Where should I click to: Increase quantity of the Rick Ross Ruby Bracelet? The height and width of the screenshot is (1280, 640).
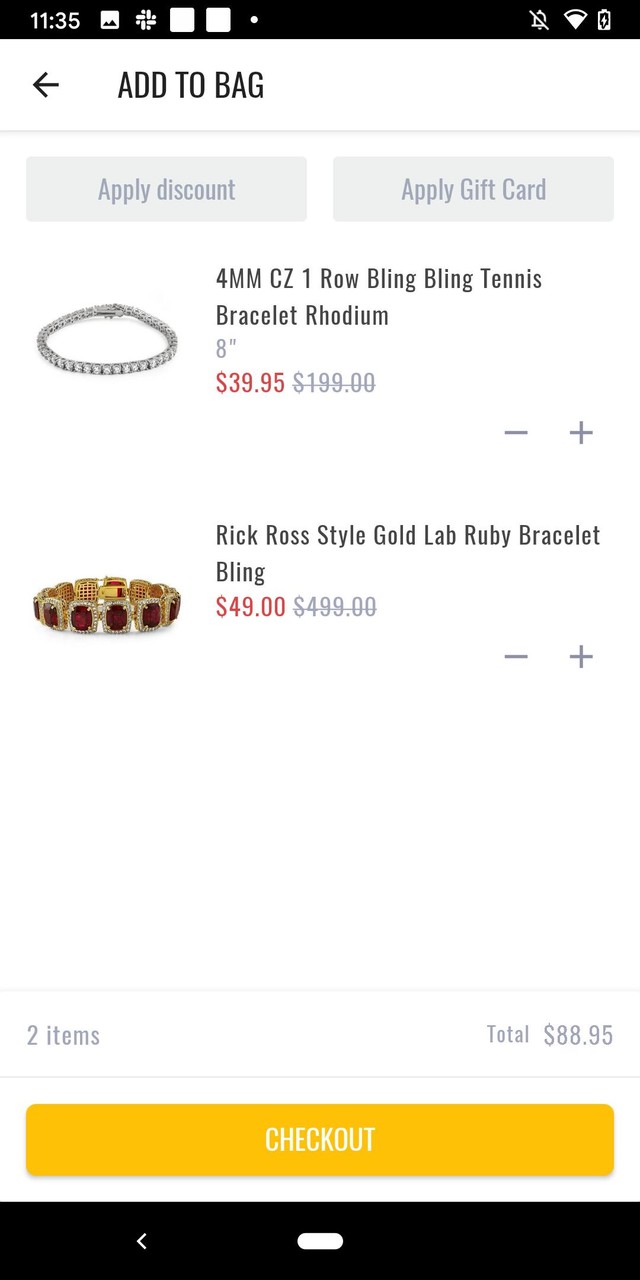coord(581,656)
